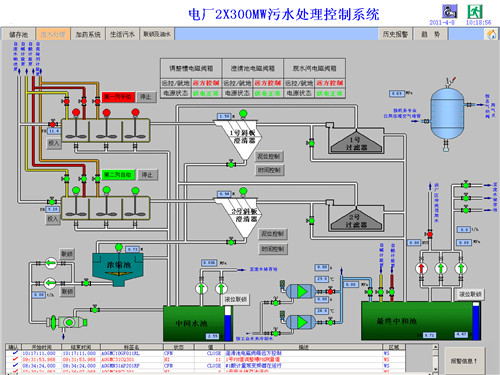This screenshot has width=500, height=375.
Task: Click the home icon in the tab bar
Action: coord(491,34)
